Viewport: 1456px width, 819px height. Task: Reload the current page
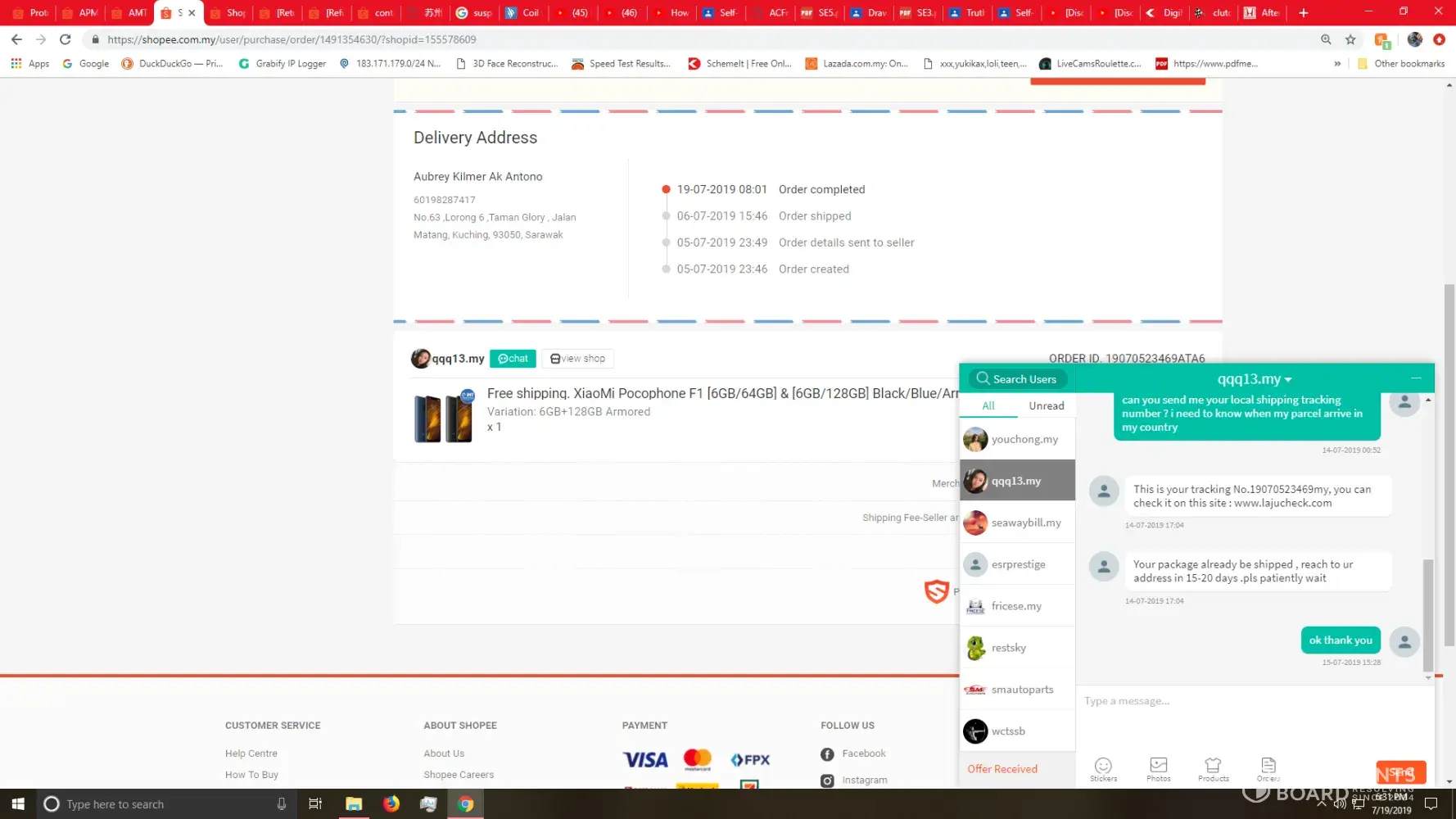[66, 39]
